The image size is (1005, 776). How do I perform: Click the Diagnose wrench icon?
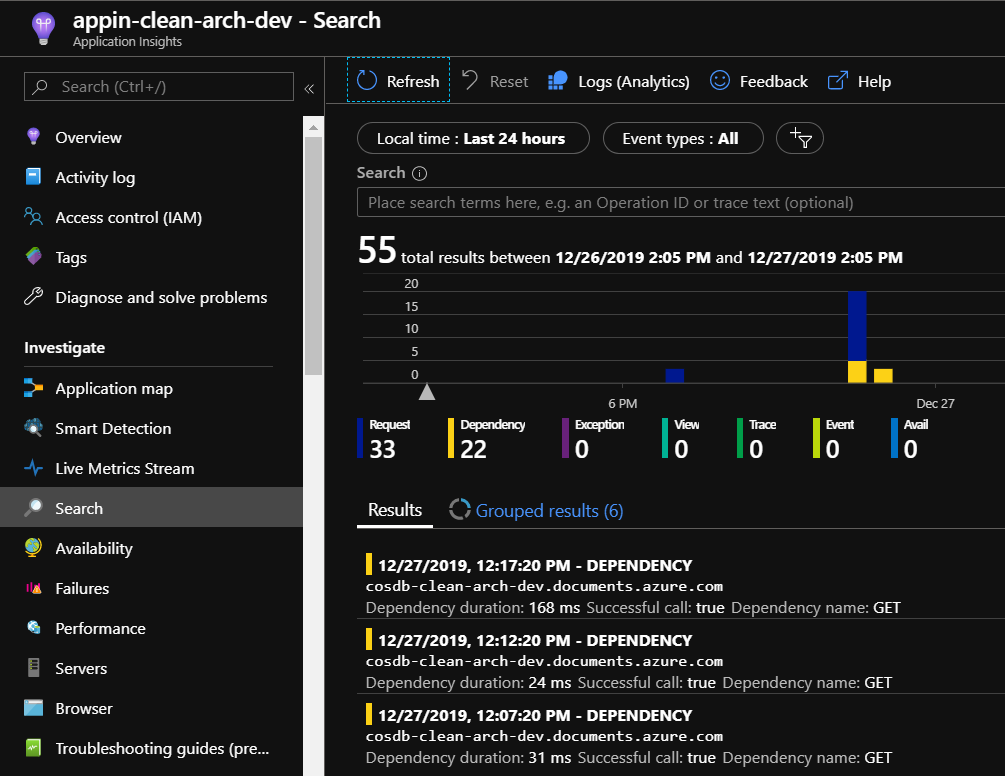[33, 296]
